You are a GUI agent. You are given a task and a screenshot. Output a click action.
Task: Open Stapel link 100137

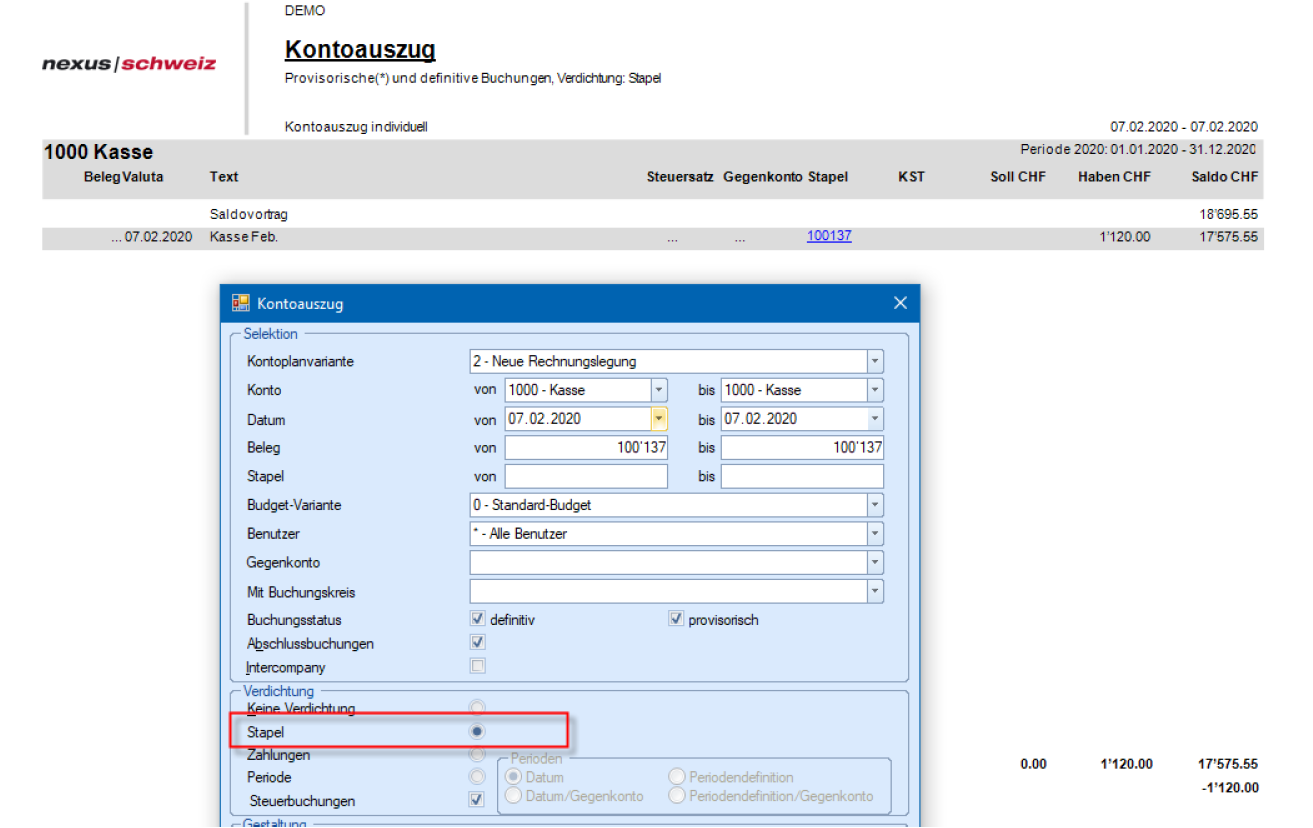click(x=829, y=236)
